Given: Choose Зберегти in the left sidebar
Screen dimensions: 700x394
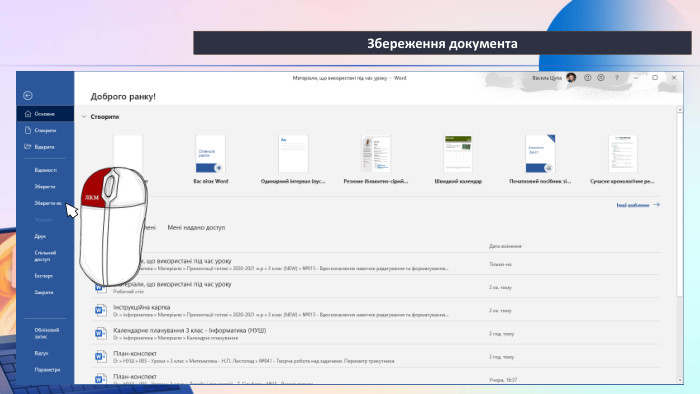Looking at the screenshot, I should [x=45, y=187].
